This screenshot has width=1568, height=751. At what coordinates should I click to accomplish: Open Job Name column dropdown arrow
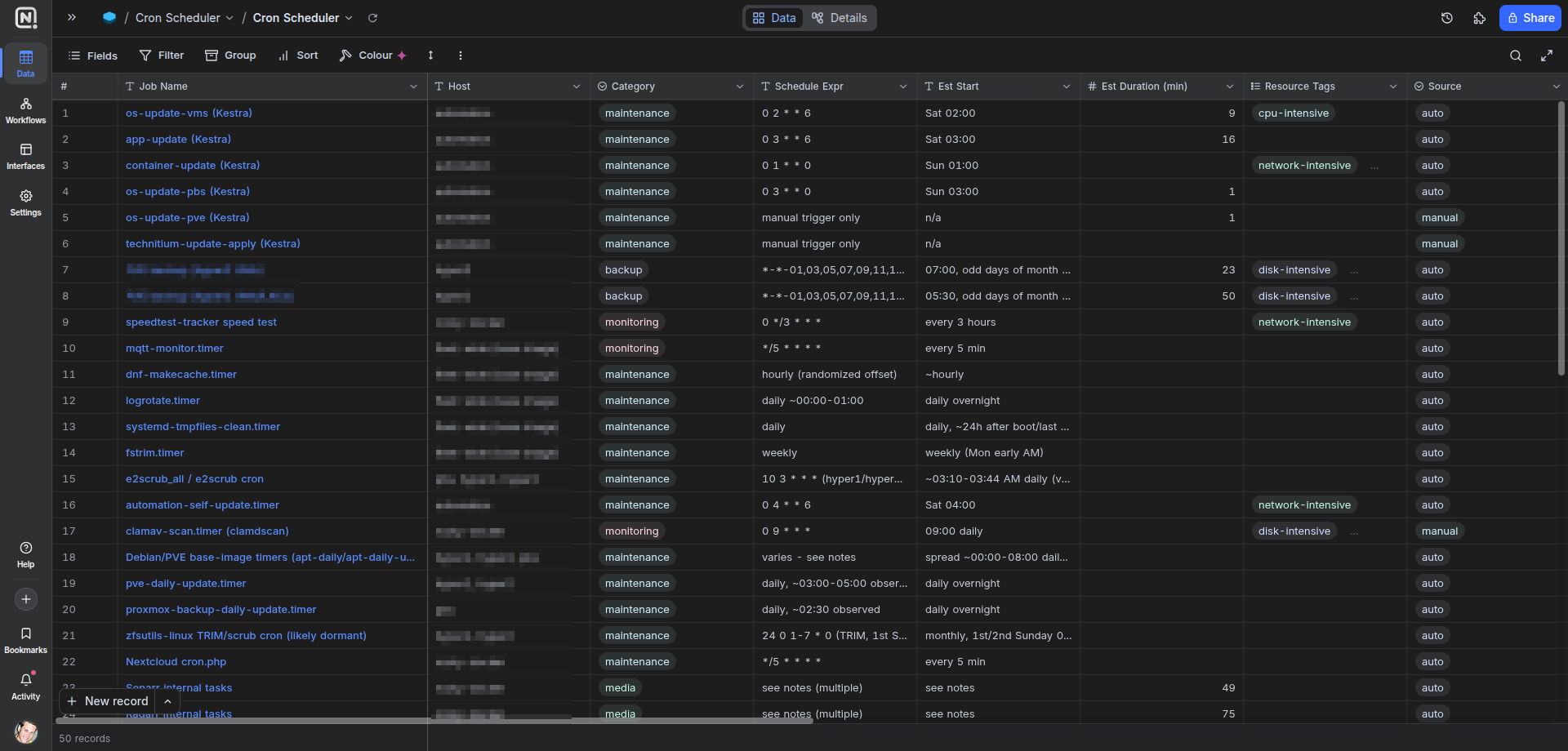click(413, 87)
